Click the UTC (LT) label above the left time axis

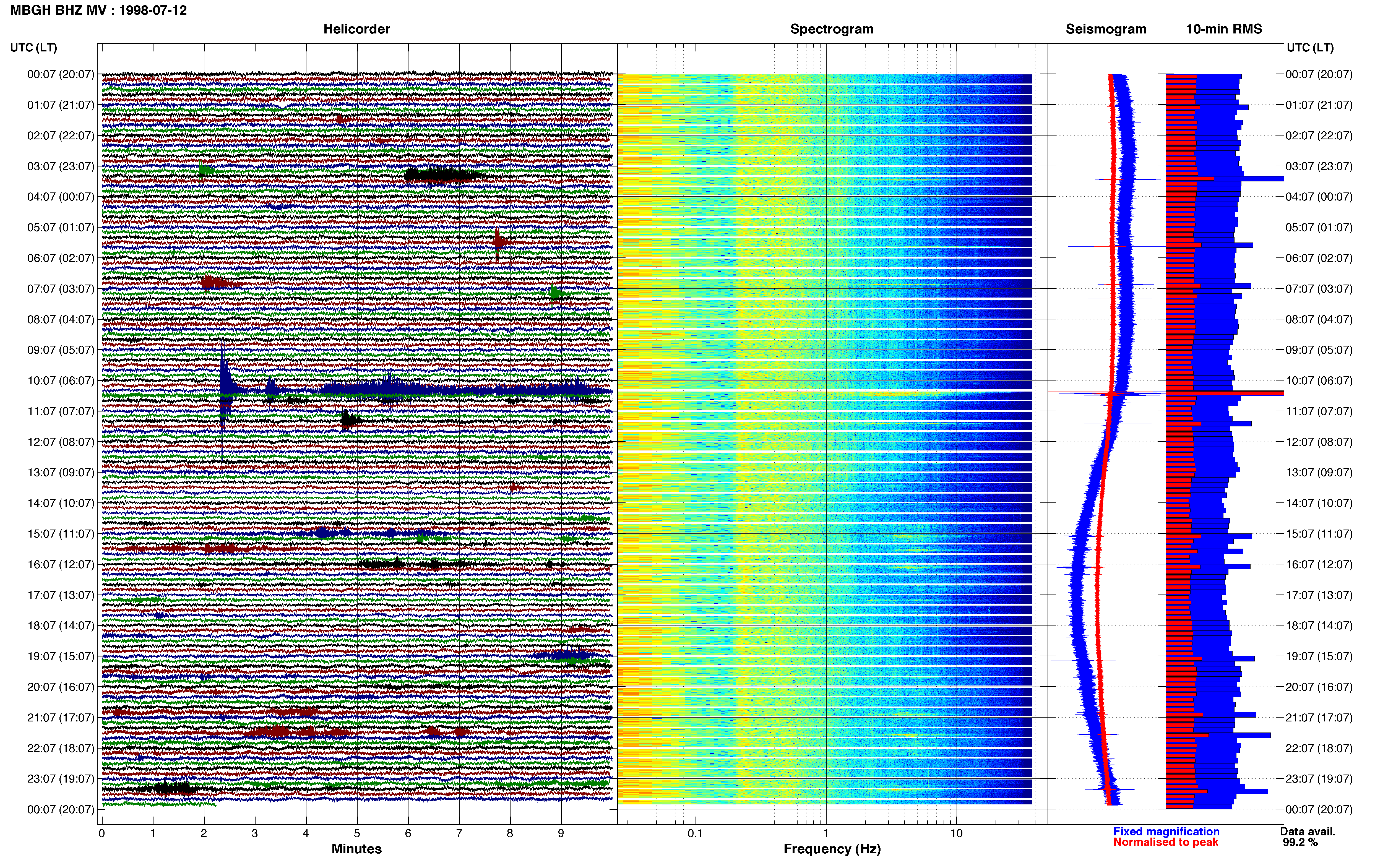(33, 48)
